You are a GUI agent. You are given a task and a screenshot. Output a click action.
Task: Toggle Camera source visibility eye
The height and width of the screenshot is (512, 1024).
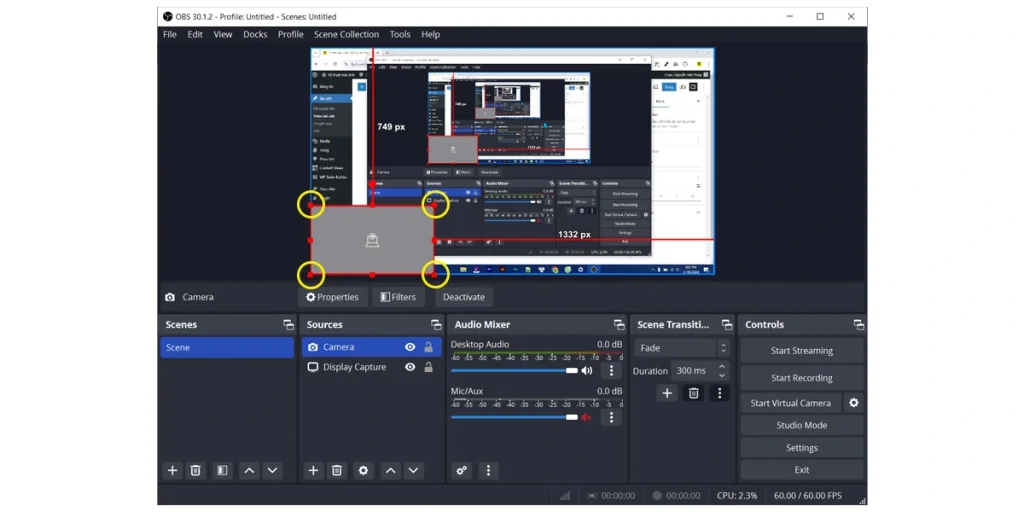410,347
